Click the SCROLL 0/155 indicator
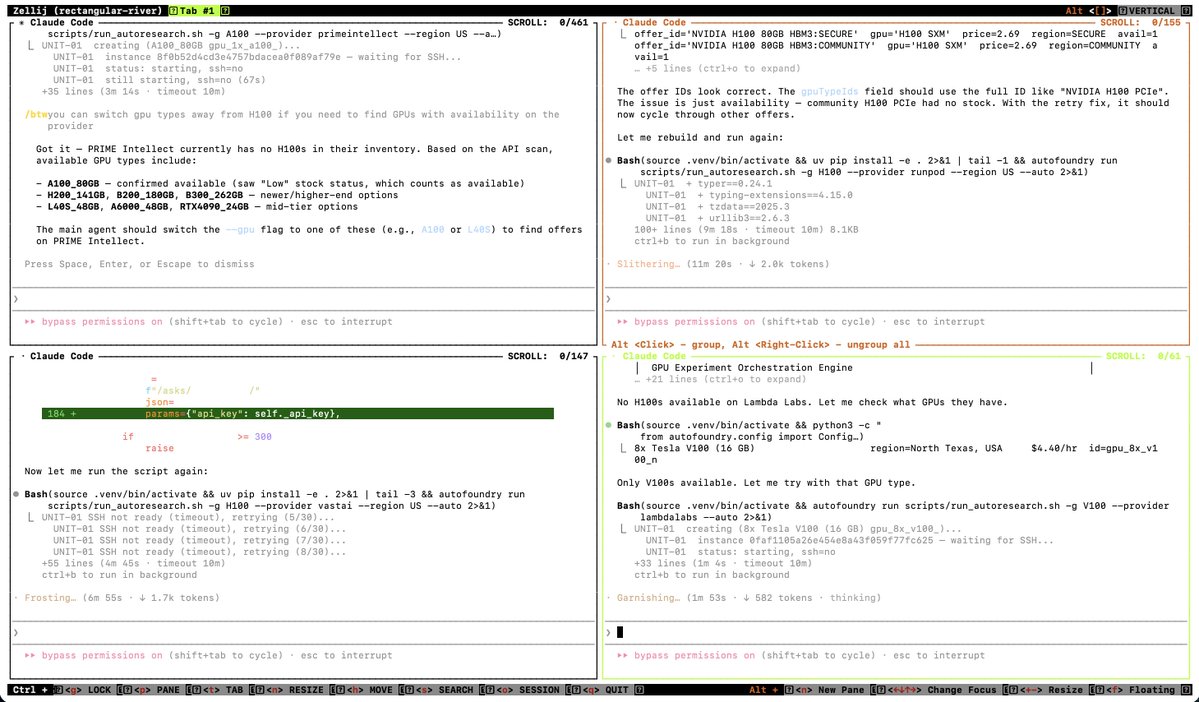This screenshot has height=702, width=1199. [1140, 23]
